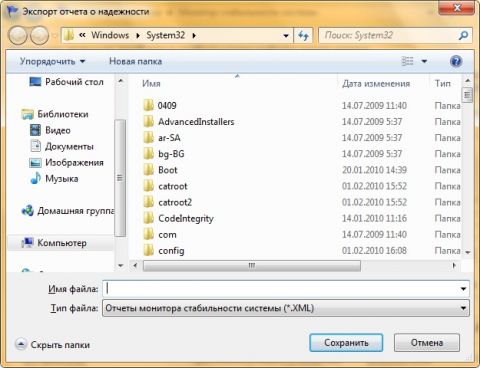Click the catroot2 folder icon
480x368 pixels.
click(x=148, y=202)
